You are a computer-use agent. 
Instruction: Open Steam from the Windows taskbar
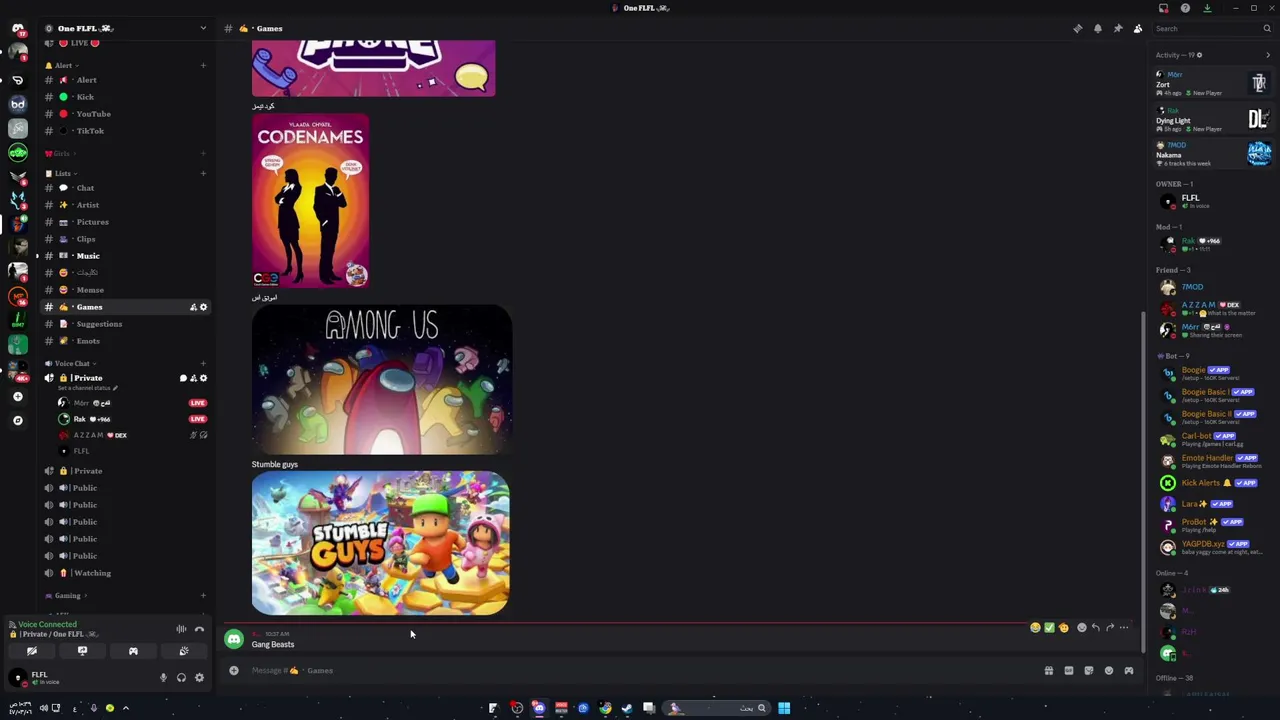627,708
